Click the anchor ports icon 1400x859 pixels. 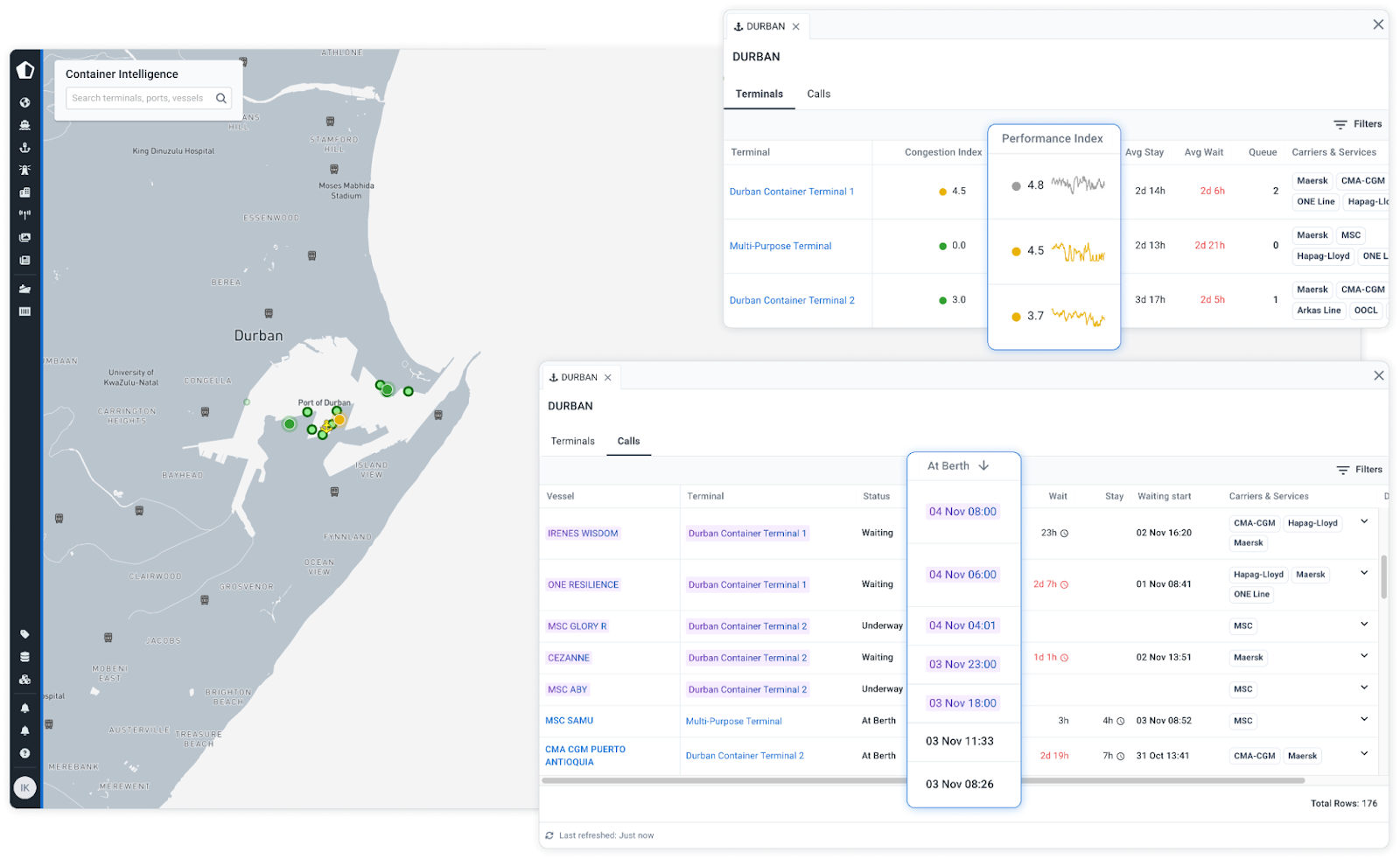click(24, 148)
